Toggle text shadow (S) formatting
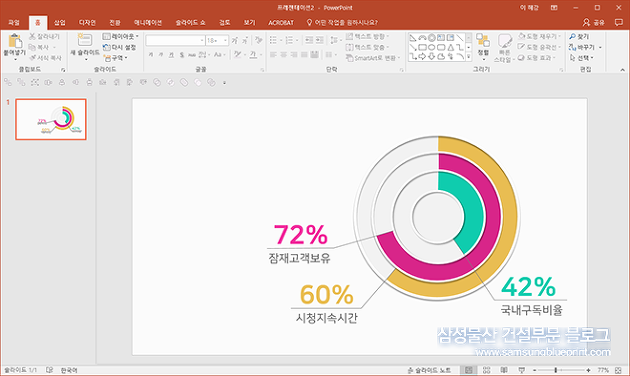 tap(182, 55)
